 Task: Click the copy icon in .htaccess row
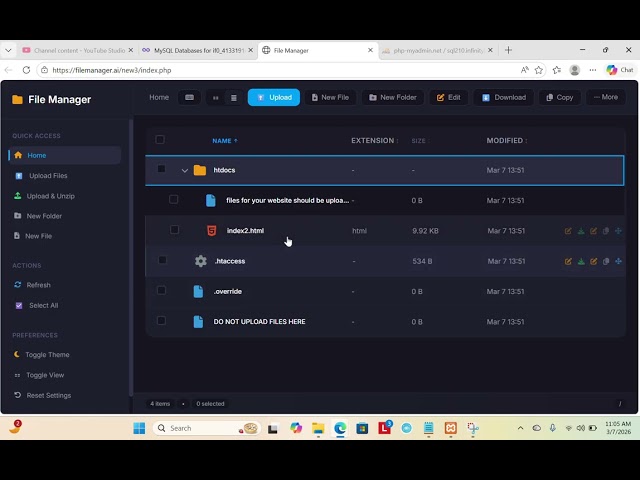click(606, 261)
